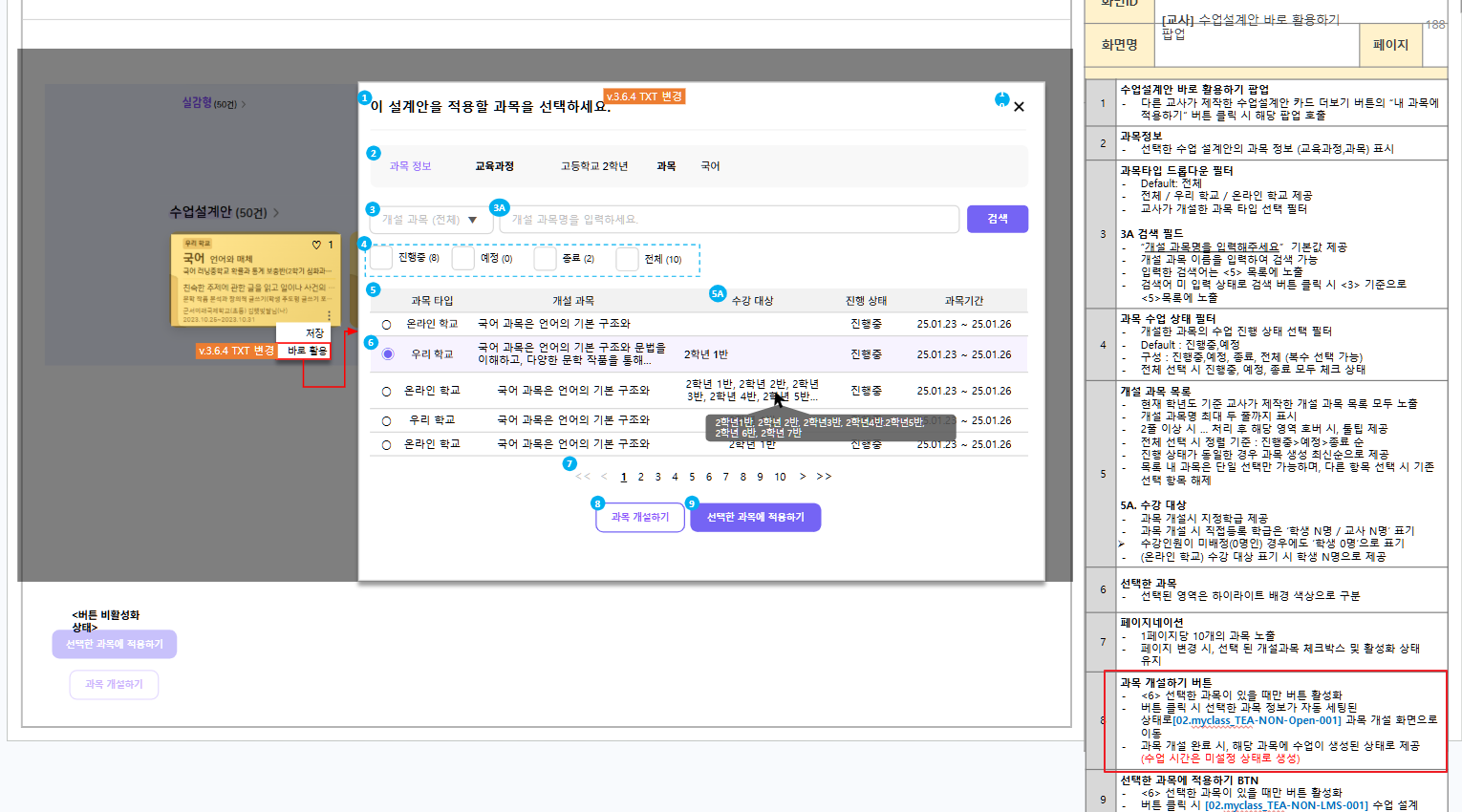Select 저장 in the card context menu
Viewport: 1462px width, 812px height.
tap(314, 333)
